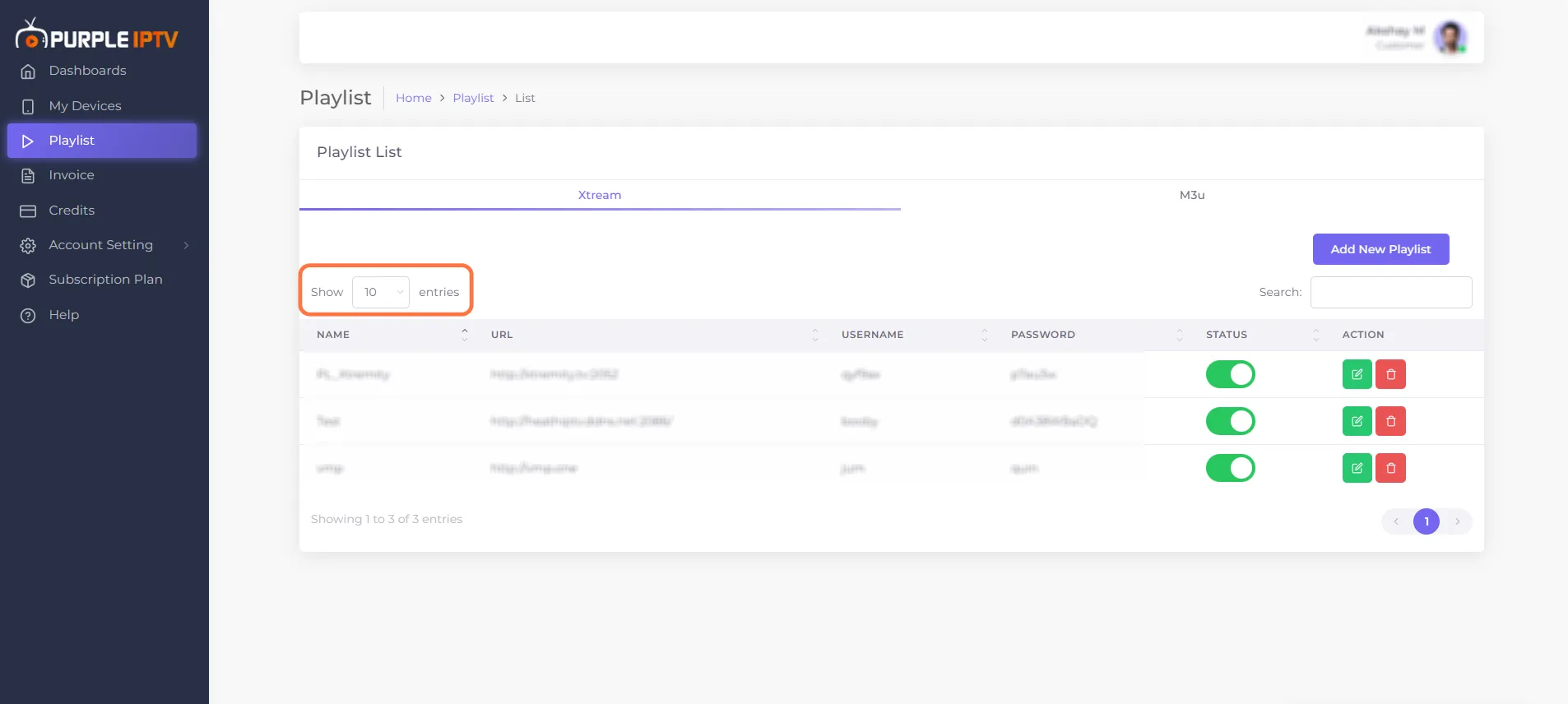Image resolution: width=1568 pixels, height=704 pixels.
Task: Open Invoice from the sidebar menu
Action: (x=102, y=175)
